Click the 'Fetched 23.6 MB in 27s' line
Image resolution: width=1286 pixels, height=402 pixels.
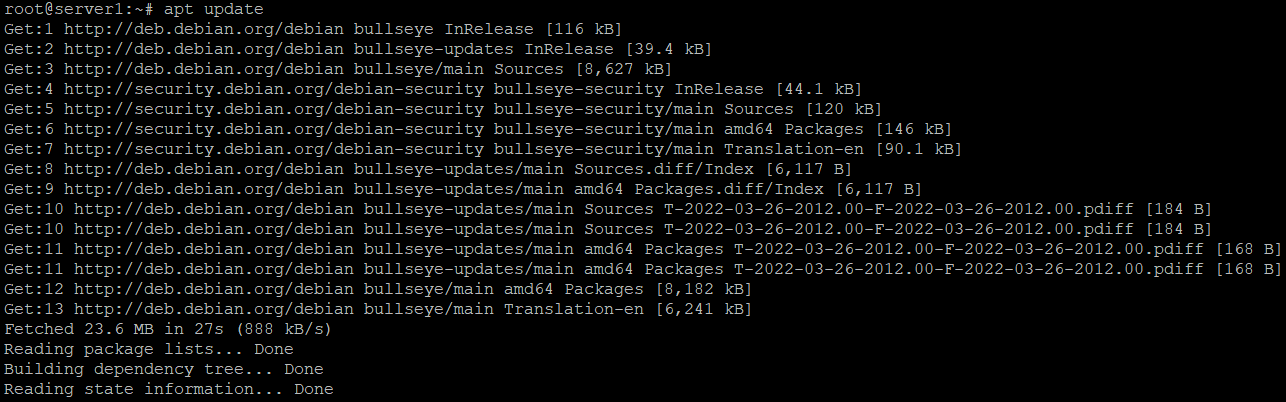168,329
